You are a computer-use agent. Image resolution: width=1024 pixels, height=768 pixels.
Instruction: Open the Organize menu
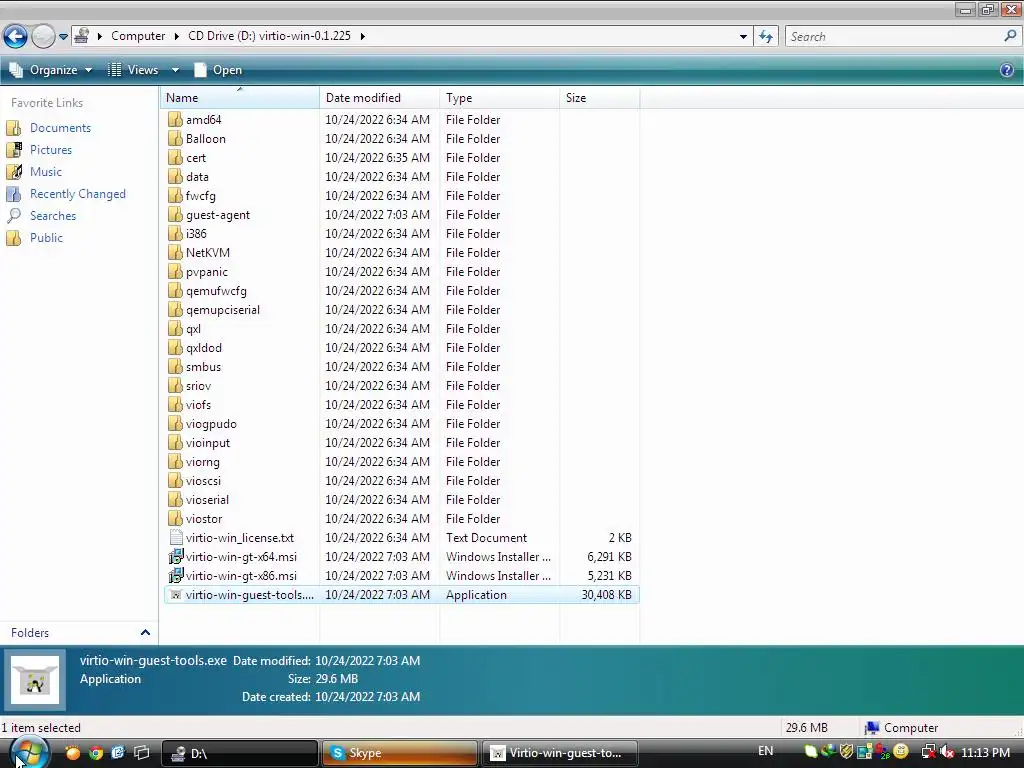point(51,70)
